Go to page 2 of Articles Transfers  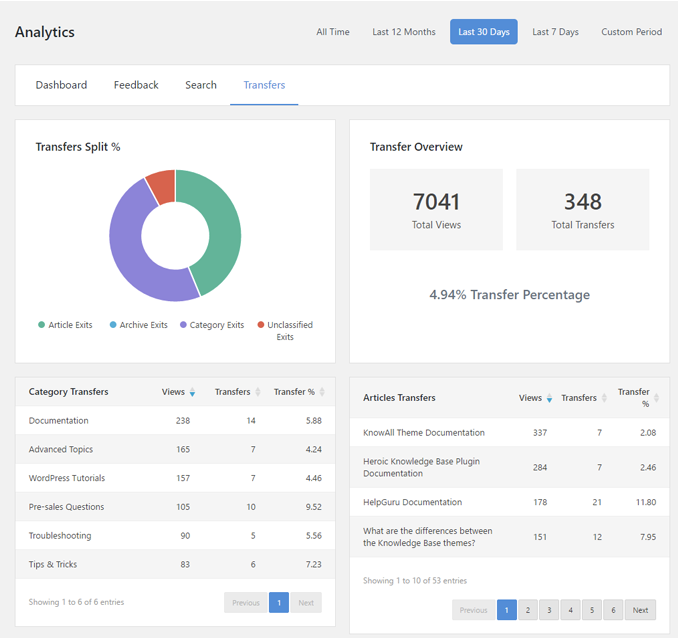click(x=528, y=610)
